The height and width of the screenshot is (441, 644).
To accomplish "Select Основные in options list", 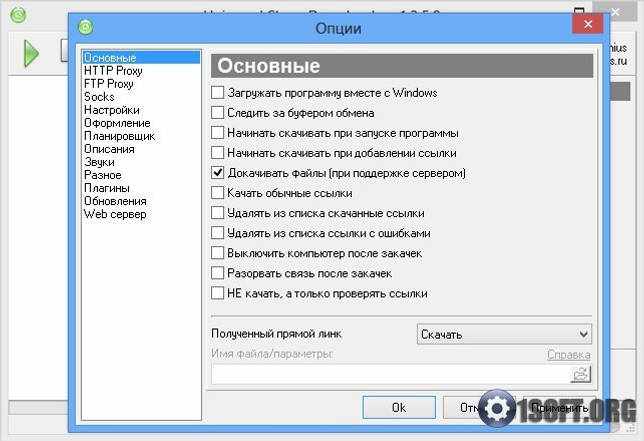I will [x=141, y=57].
